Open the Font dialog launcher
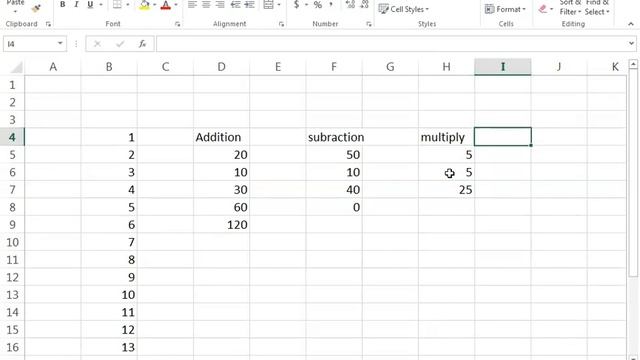The image size is (640, 360). [177, 24]
